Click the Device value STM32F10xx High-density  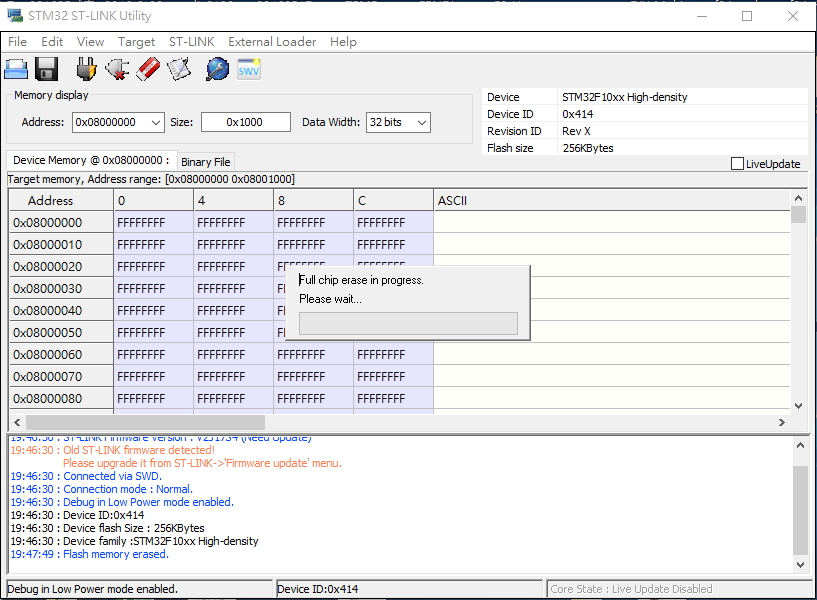[x=625, y=97]
